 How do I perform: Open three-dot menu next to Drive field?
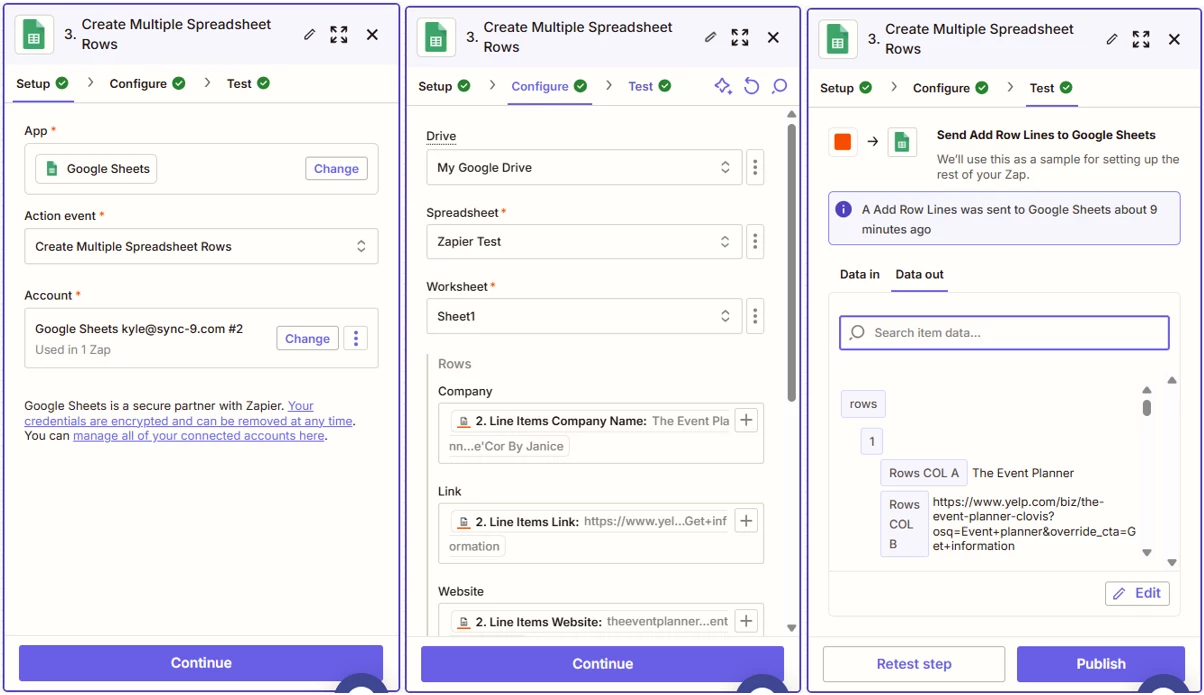pos(755,168)
